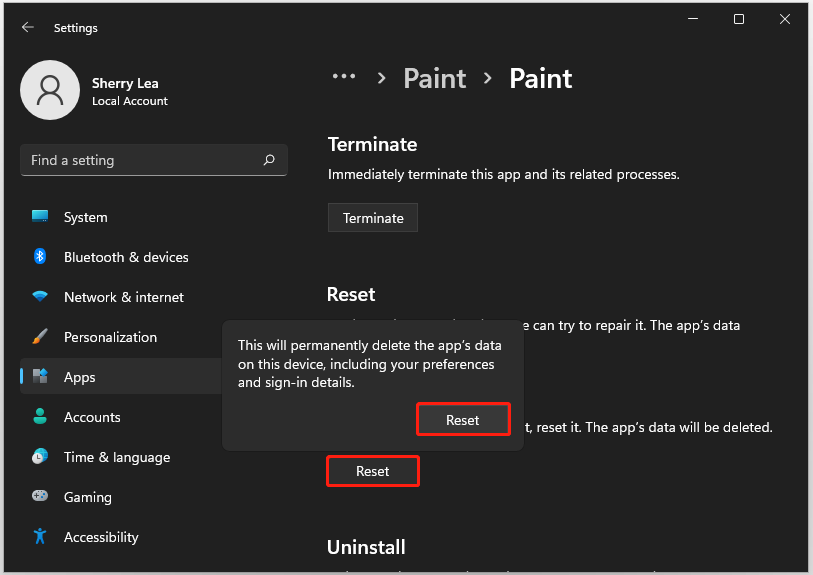Click the Accessibility figure icon
This screenshot has width=813, height=575.
point(40,536)
